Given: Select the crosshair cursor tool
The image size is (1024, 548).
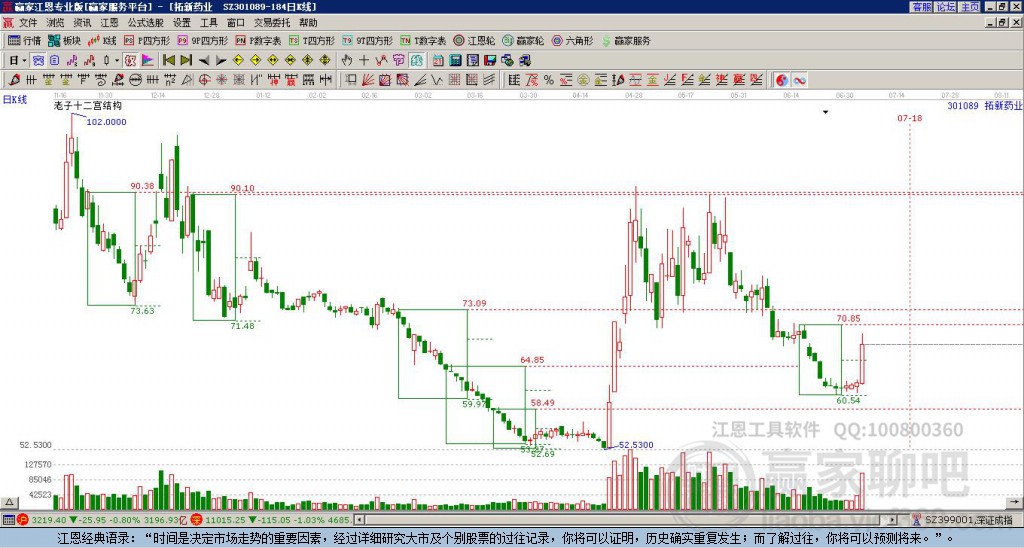Looking at the screenshot, I should coord(364,60).
